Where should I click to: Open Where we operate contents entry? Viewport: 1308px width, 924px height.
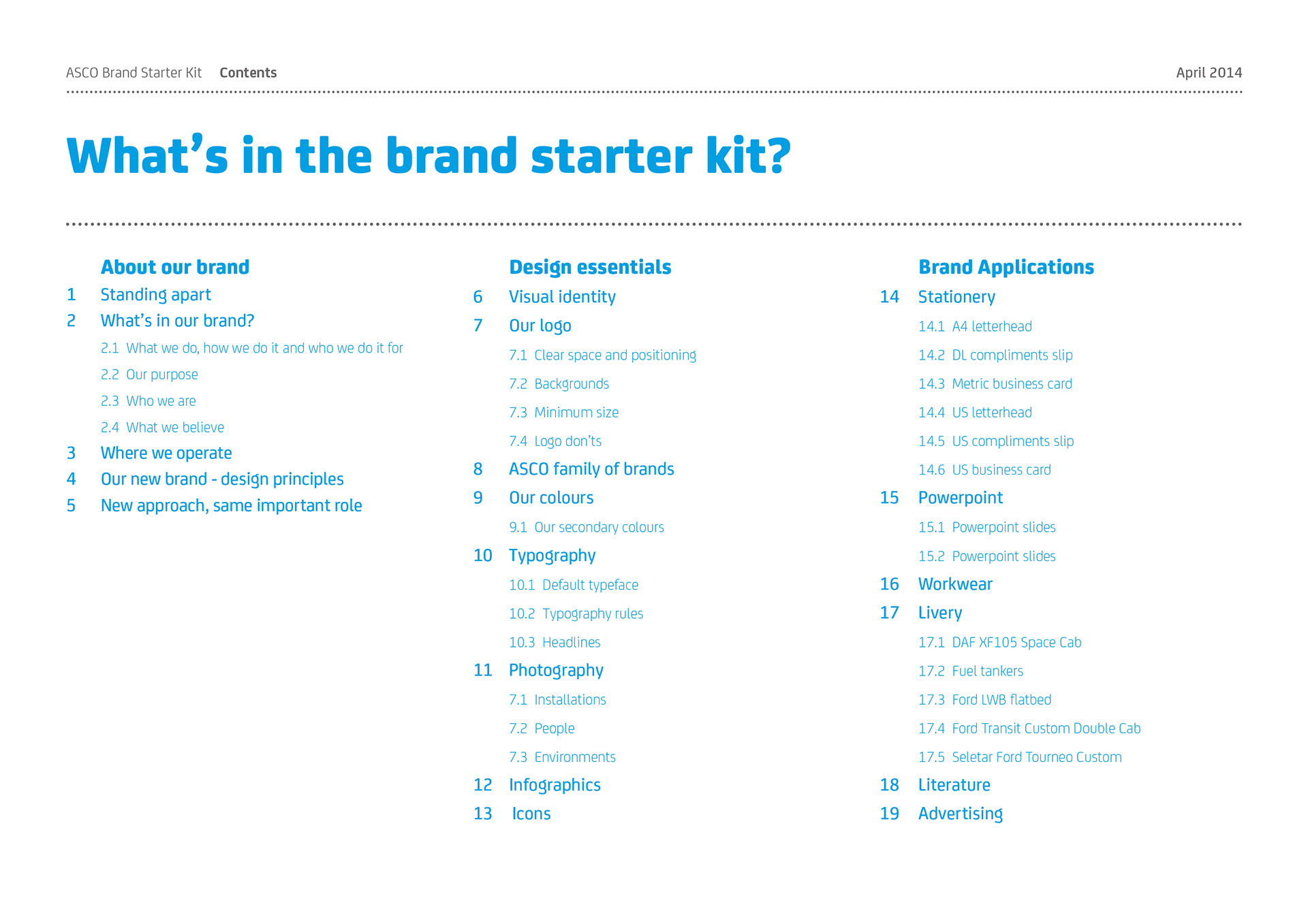tap(166, 453)
